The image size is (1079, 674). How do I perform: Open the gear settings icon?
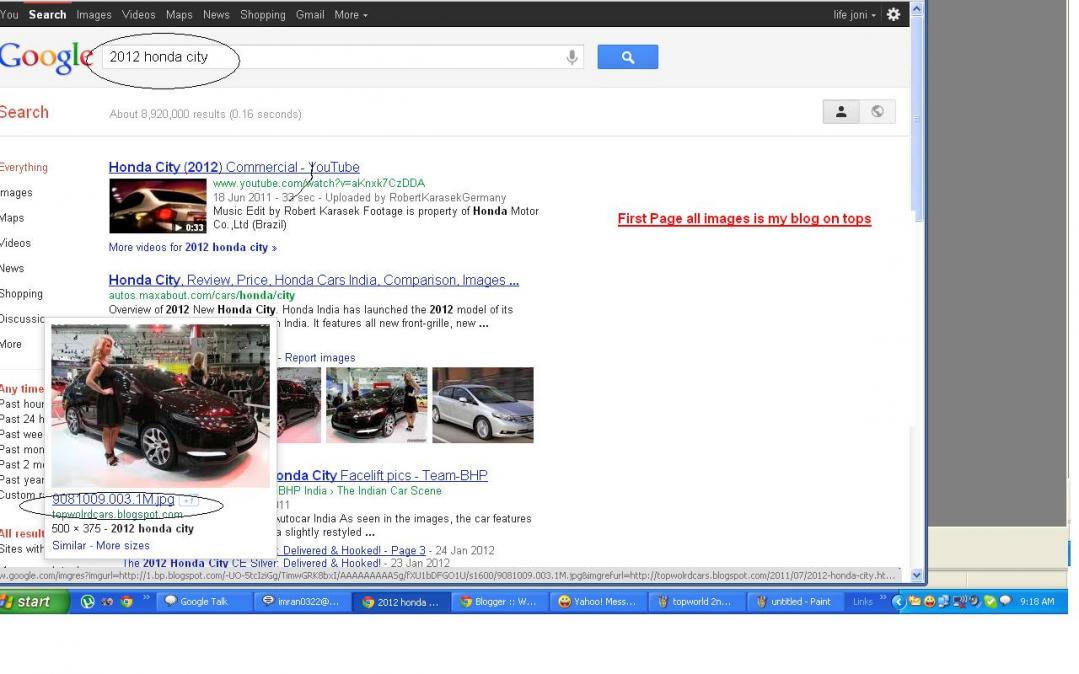(x=893, y=14)
